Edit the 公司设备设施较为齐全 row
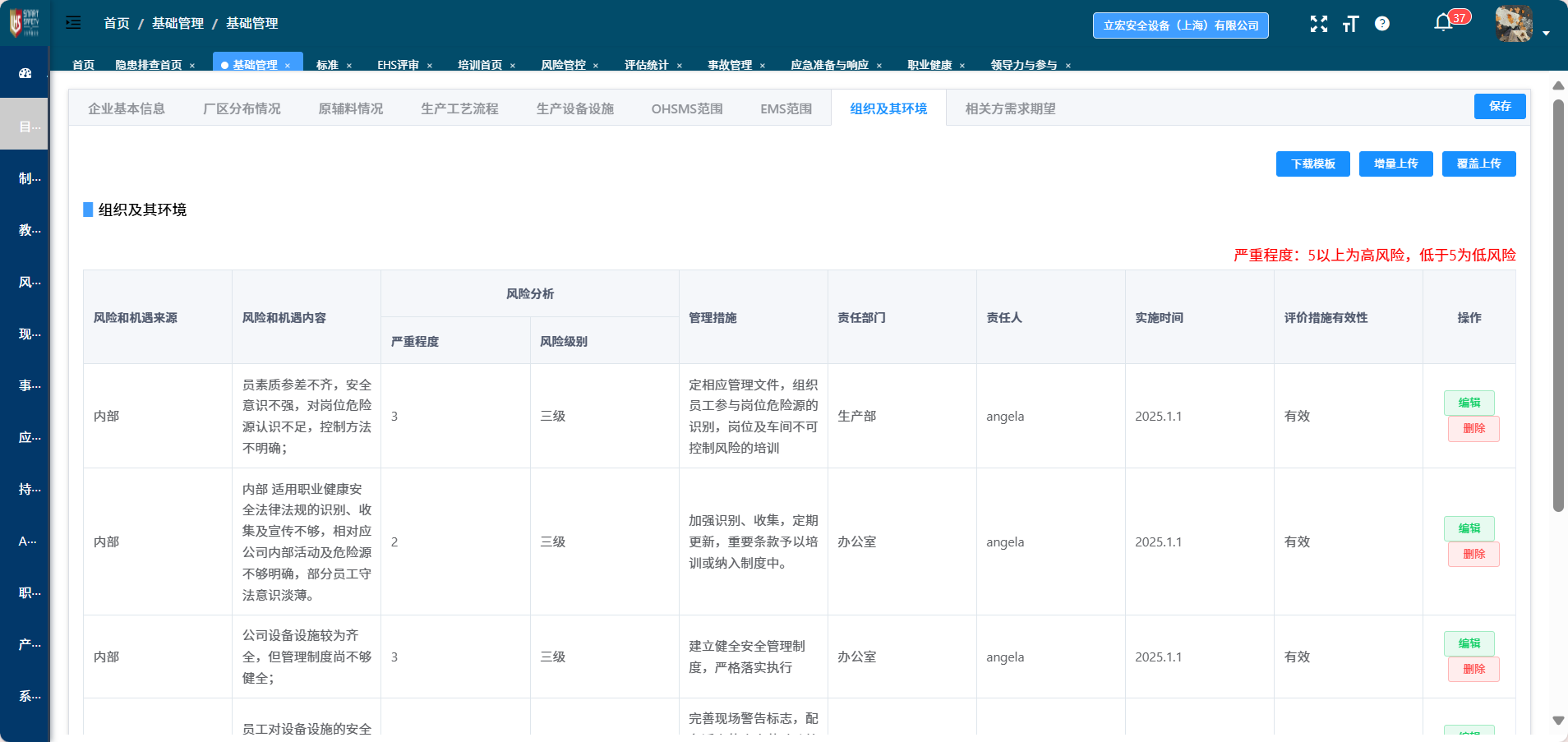The width and height of the screenshot is (1568, 742). 1469,643
